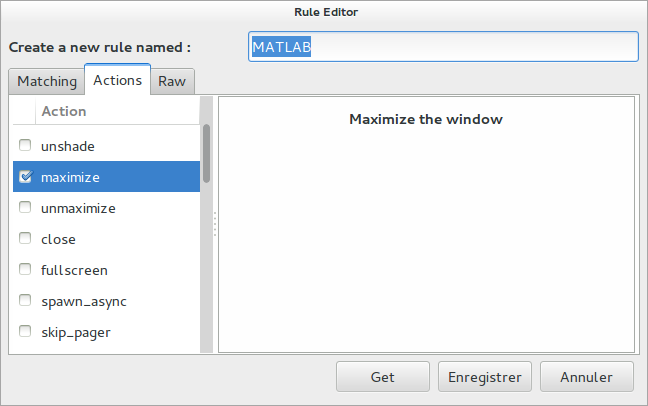
Task: Tick the unmaximize checkbox
Action: (x=26, y=209)
